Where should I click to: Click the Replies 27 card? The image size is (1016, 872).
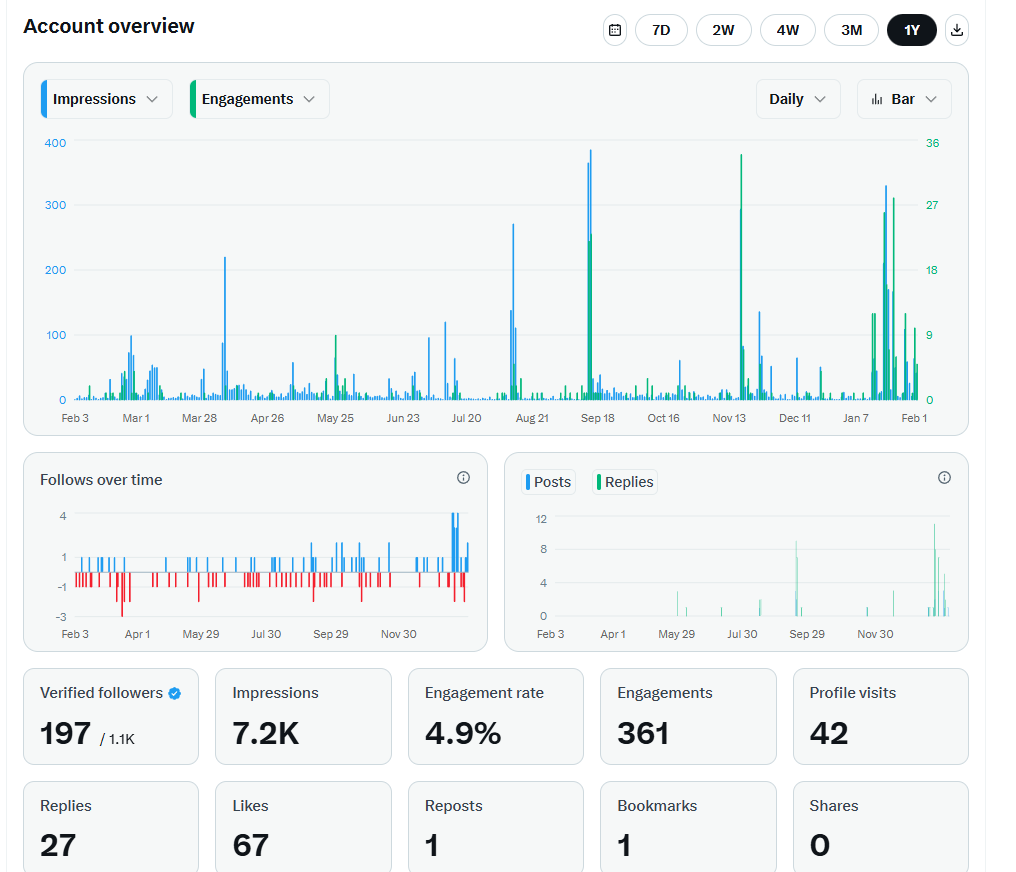[x=111, y=827]
